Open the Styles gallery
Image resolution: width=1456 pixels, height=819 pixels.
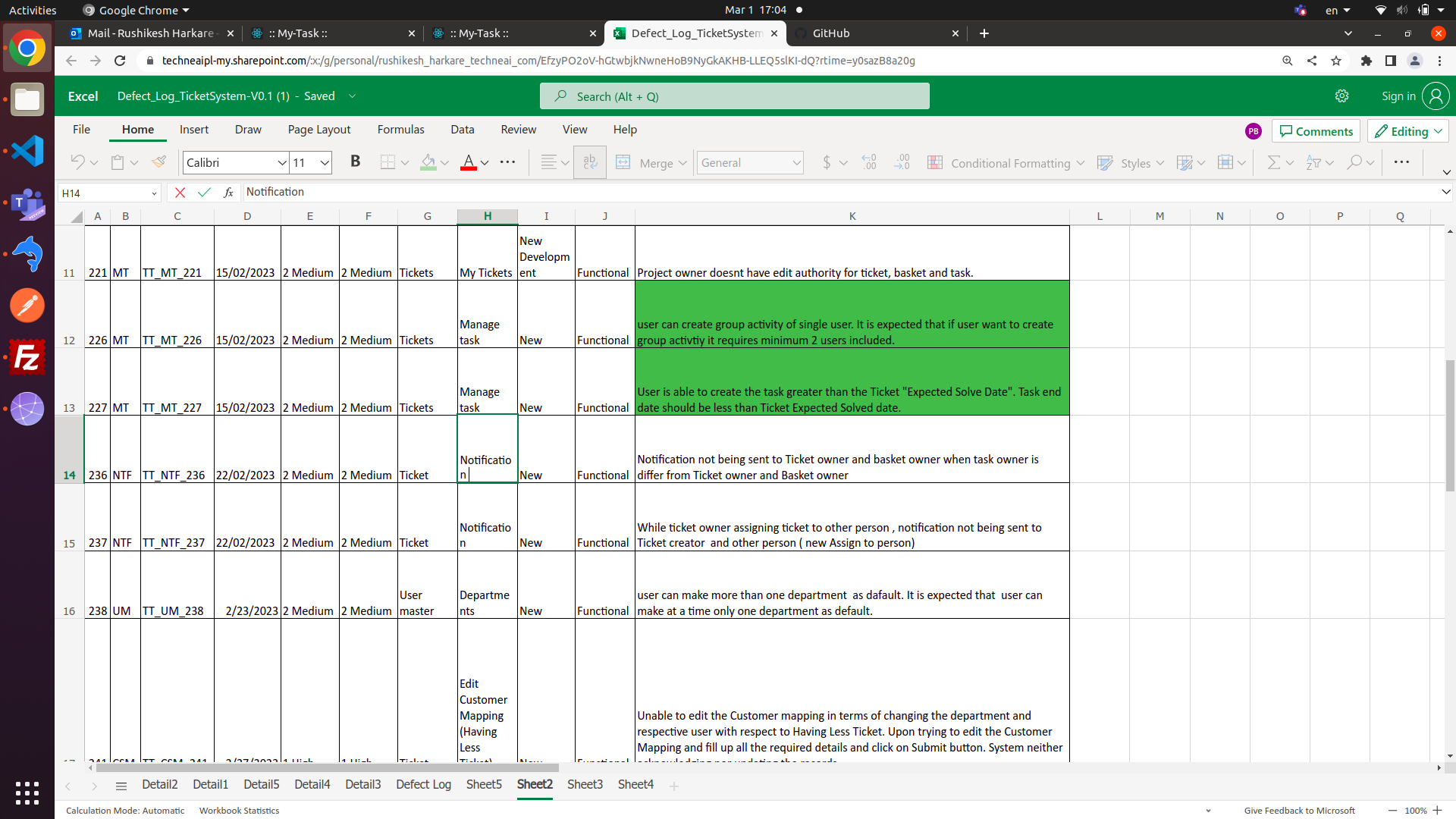1131,163
